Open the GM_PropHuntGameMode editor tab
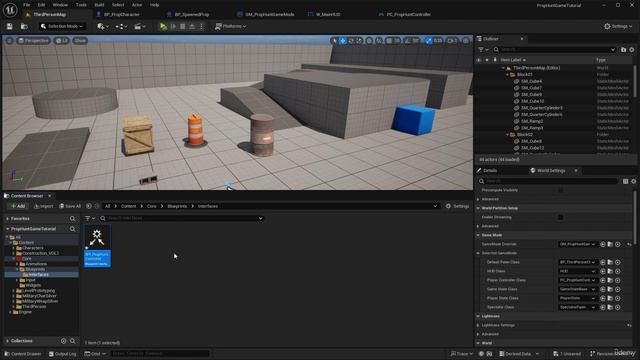Viewport: 640px width, 360px height. coord(269,14)
